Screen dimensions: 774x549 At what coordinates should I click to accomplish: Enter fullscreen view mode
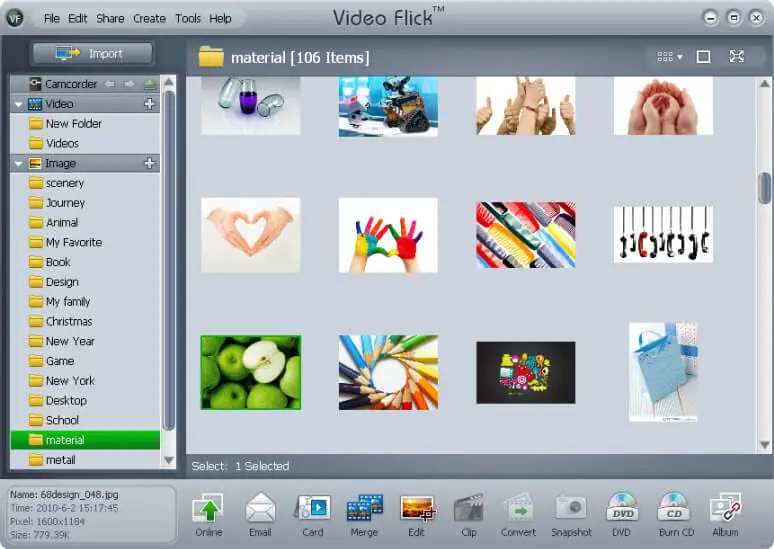736,56
